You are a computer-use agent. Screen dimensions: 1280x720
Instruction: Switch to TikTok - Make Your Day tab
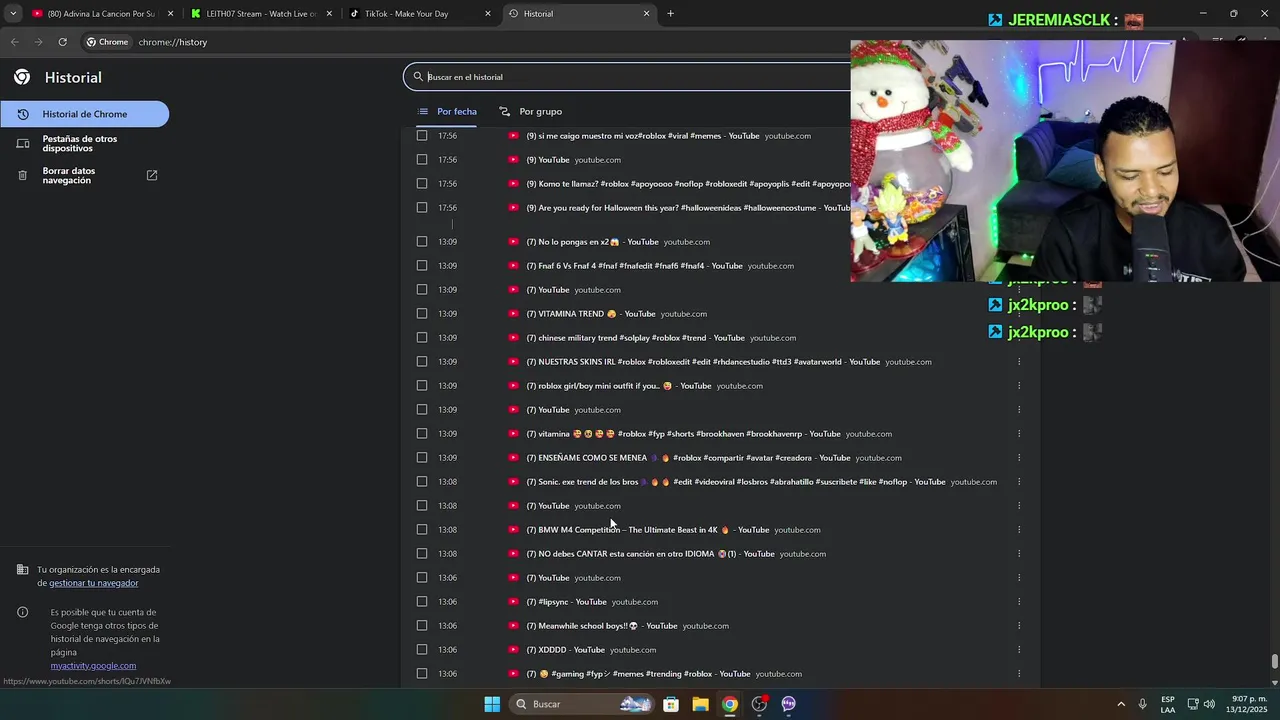[419, 14]
